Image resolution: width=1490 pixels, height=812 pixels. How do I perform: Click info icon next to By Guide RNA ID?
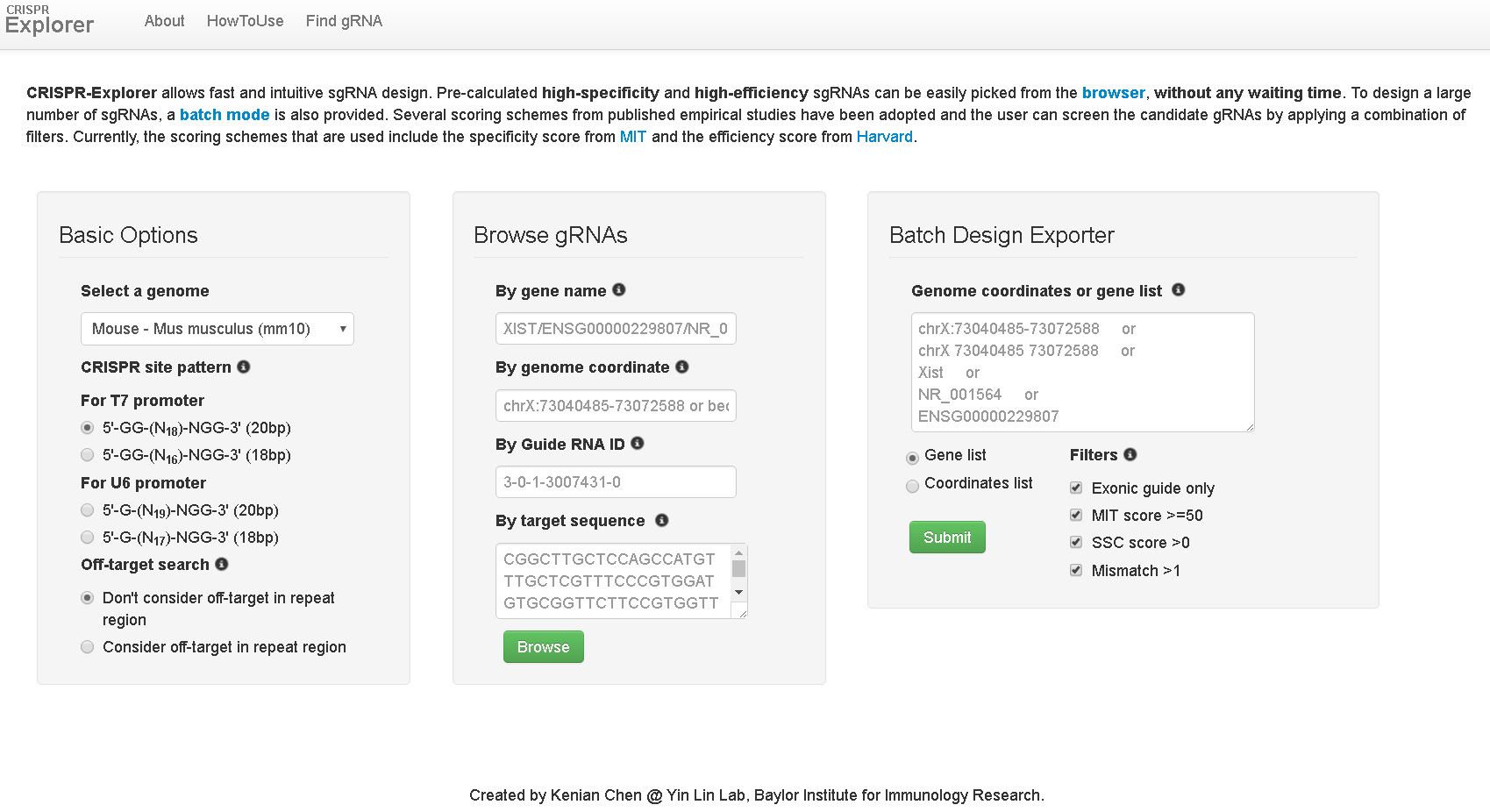pos(638,443)
